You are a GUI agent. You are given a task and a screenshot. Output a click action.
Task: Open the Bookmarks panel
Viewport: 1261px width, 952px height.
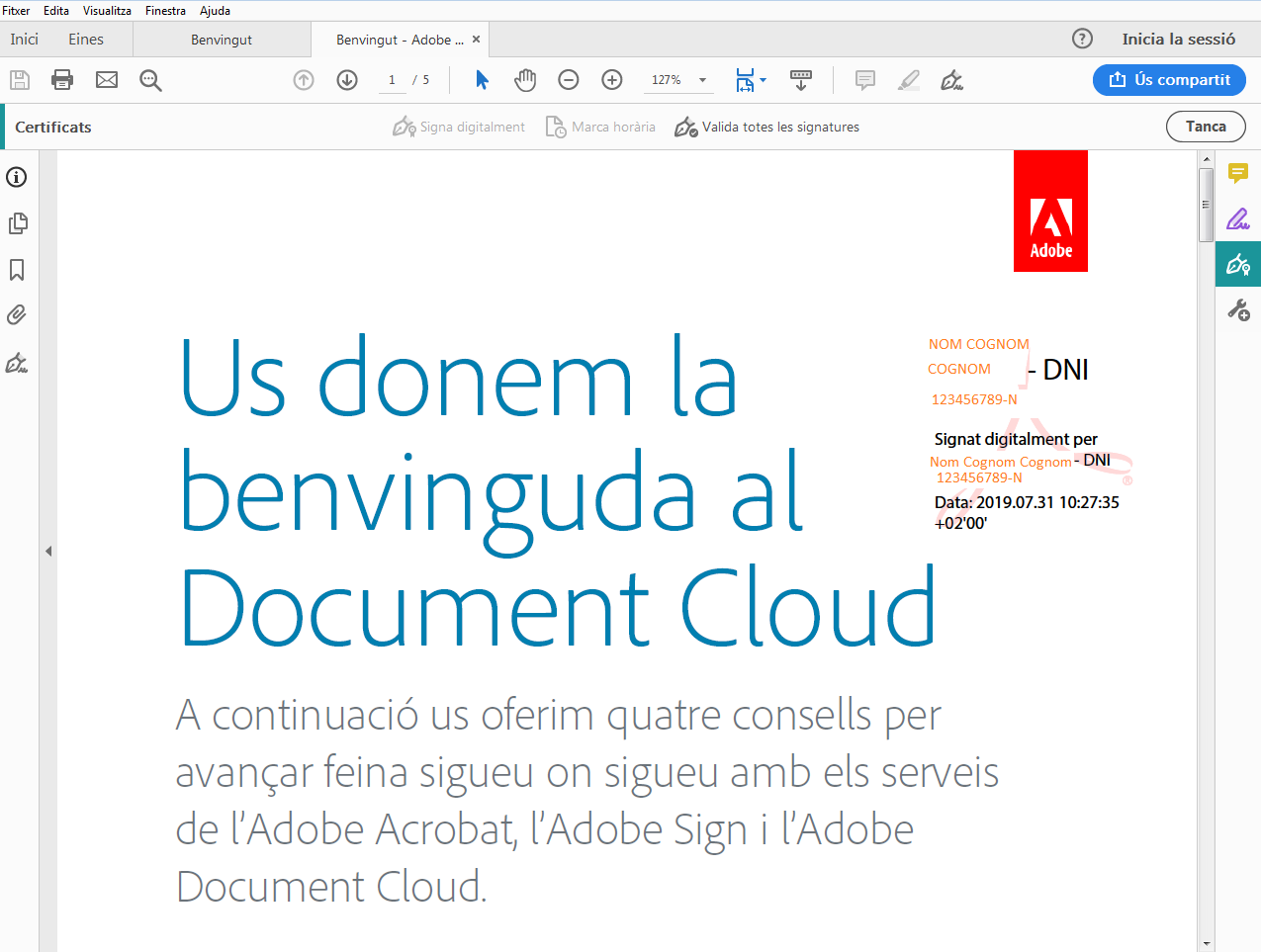[17, 270]
